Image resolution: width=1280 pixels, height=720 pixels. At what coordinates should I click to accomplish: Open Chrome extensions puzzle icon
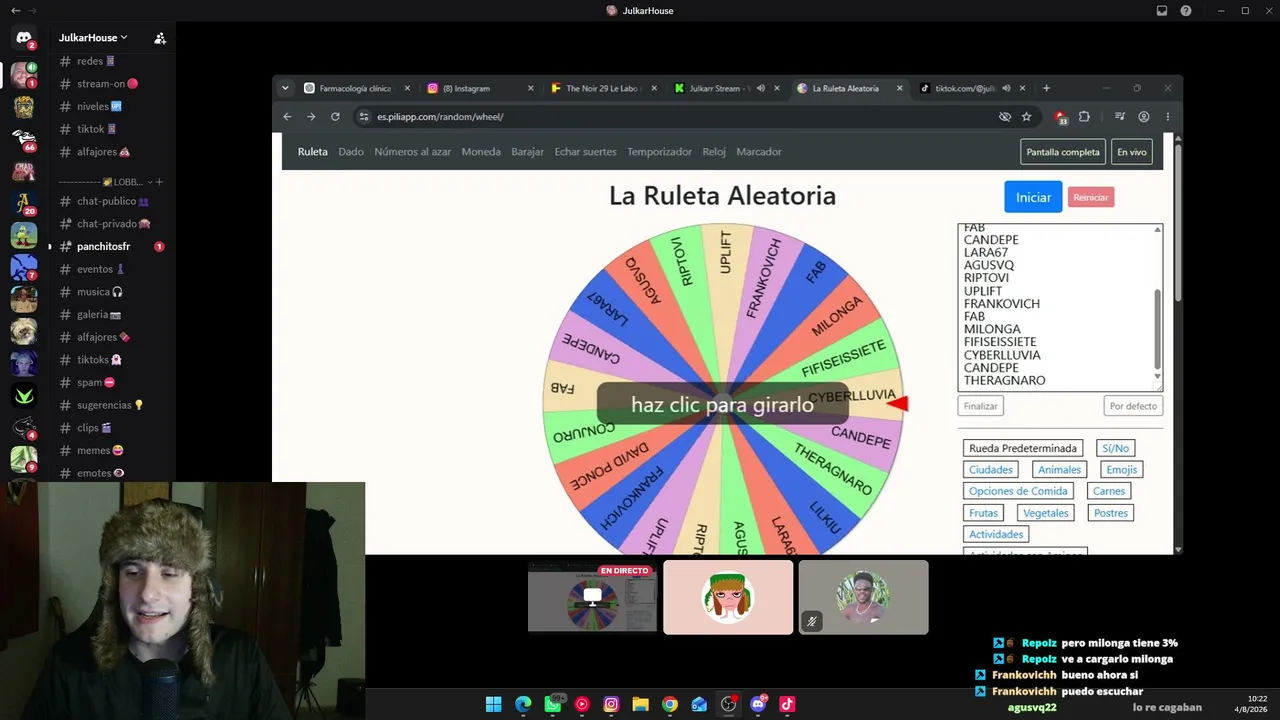click(1084, 117)
